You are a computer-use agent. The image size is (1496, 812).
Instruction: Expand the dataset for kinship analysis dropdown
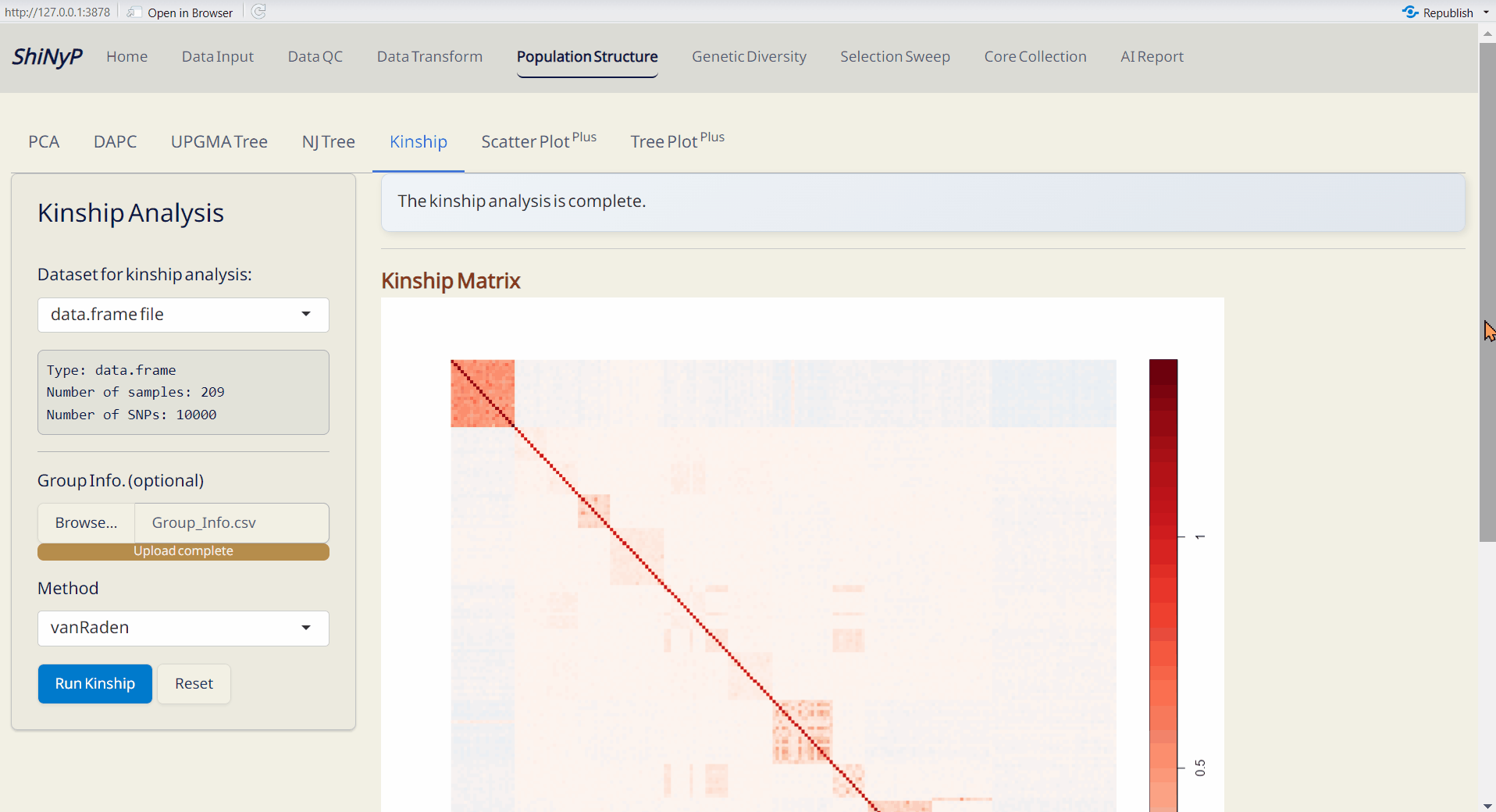pyautogui.click(x=183, y=315)
